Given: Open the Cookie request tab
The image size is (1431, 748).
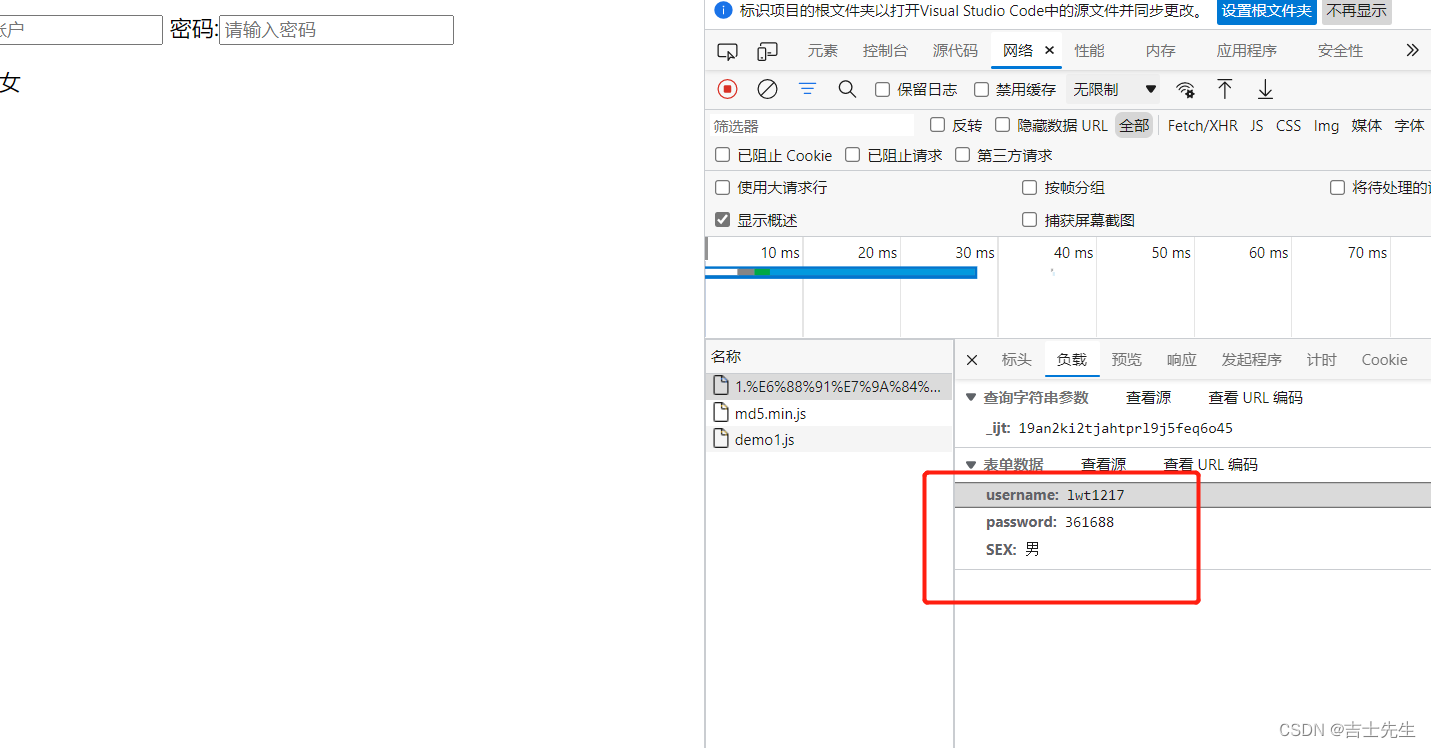Looking at the screenshot, I should (1384, 360).
